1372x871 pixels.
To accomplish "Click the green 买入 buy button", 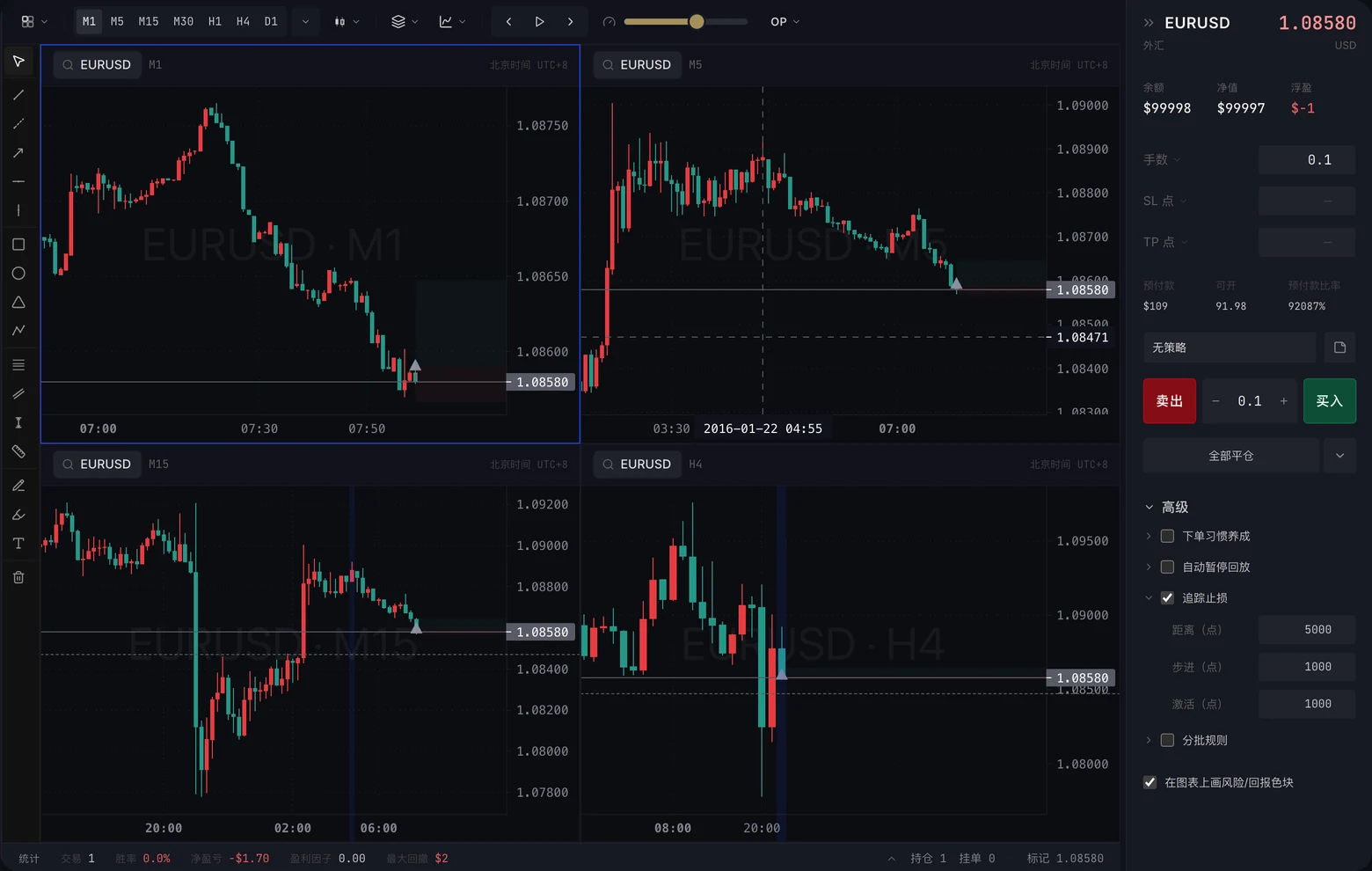I will pyautogui.click(x=1329, y=401).
